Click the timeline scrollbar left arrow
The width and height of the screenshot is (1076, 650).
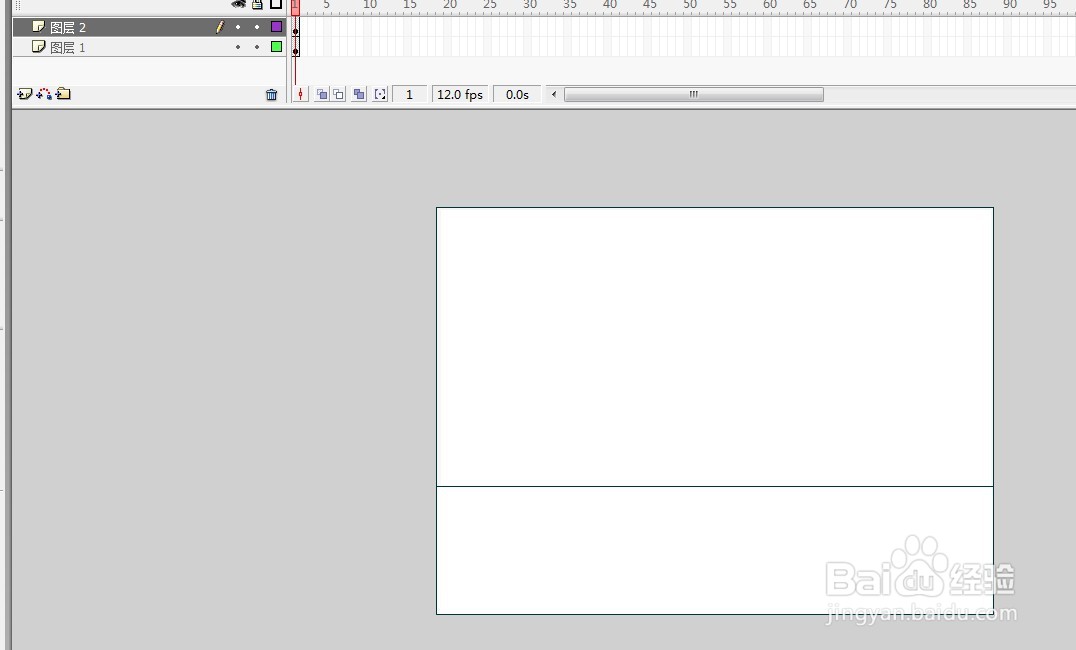coord(554,95)
